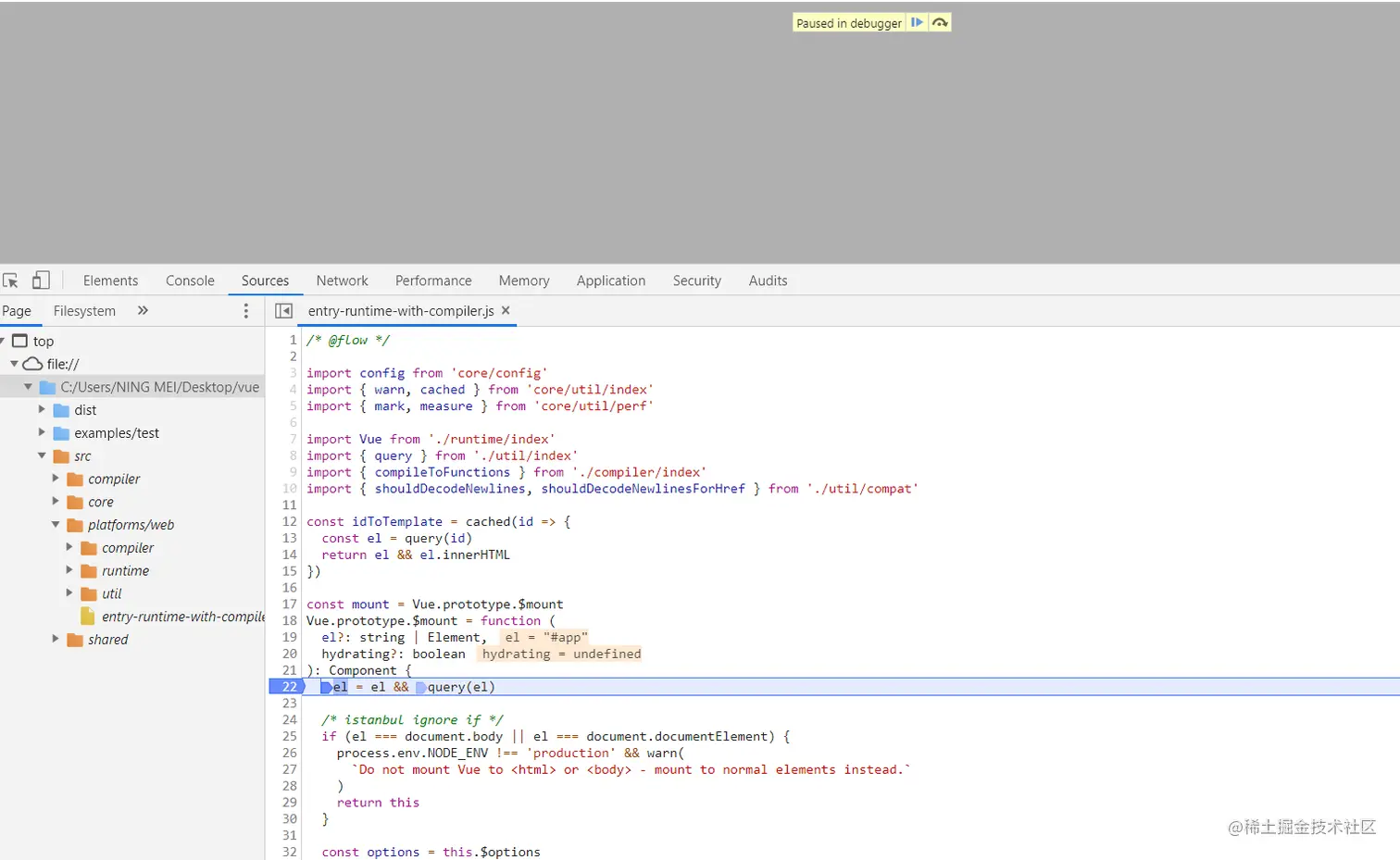Collapse the C:/Users/NING MEI/Desktop/vue folder
The image size is (1400, 860).
(x=28, y=387)
